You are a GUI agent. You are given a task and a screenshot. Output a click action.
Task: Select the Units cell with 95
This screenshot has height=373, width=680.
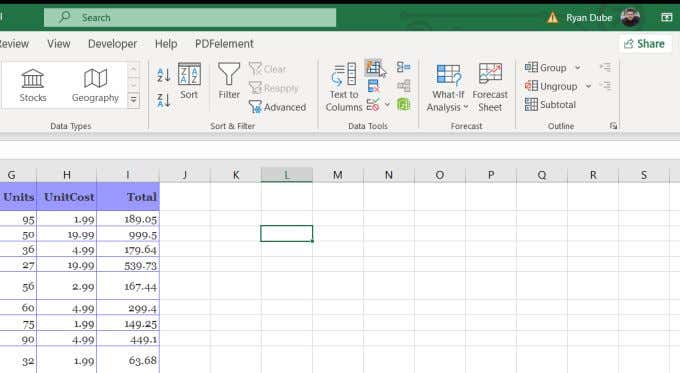pyautogui.click(x=18, y=219)
